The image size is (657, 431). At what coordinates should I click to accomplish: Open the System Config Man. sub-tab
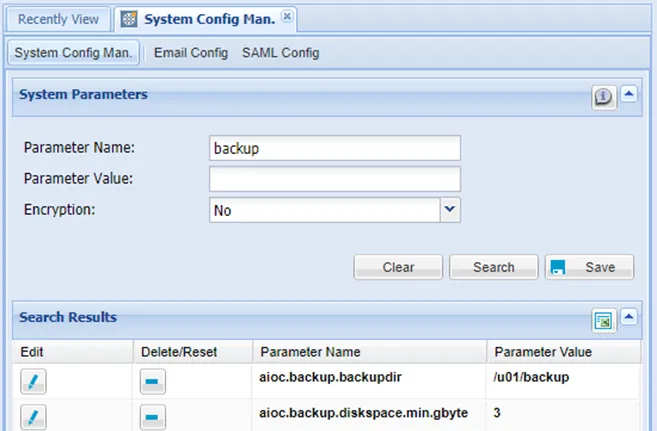click(73, 53)
